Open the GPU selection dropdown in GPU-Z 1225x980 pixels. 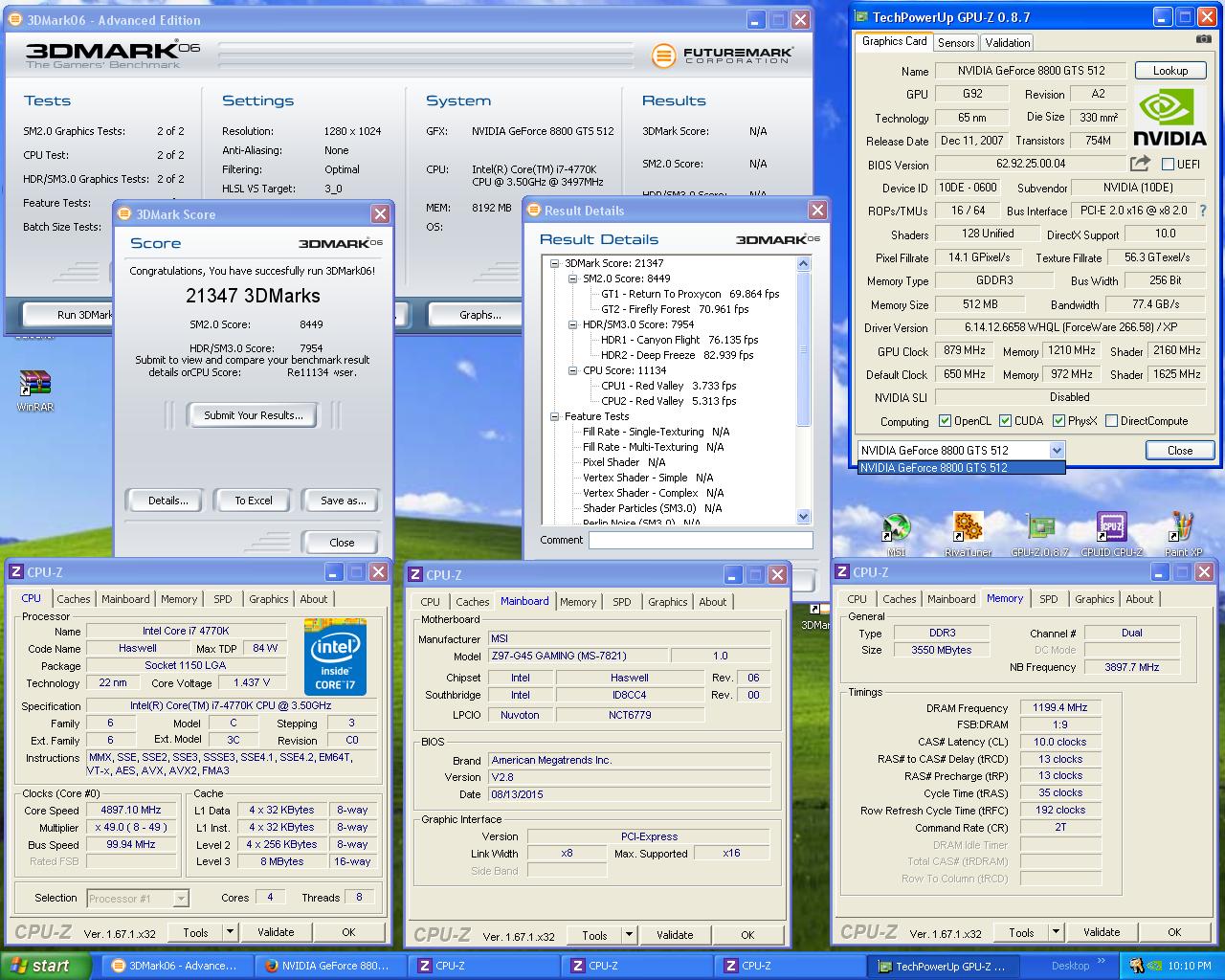1057,450
